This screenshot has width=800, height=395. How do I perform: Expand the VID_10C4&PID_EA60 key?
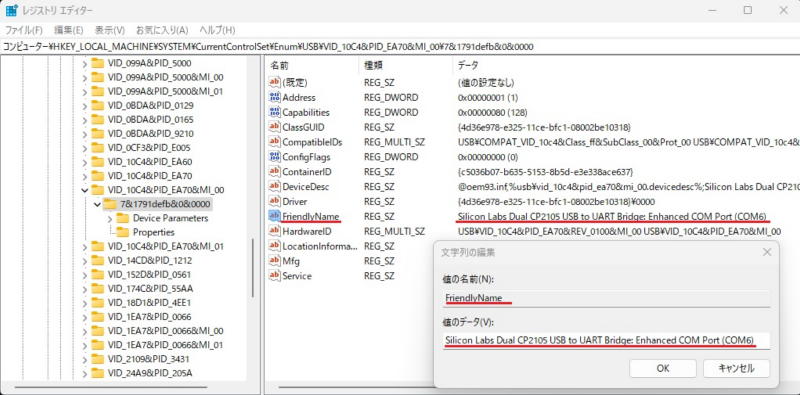(x=85, y=162)
